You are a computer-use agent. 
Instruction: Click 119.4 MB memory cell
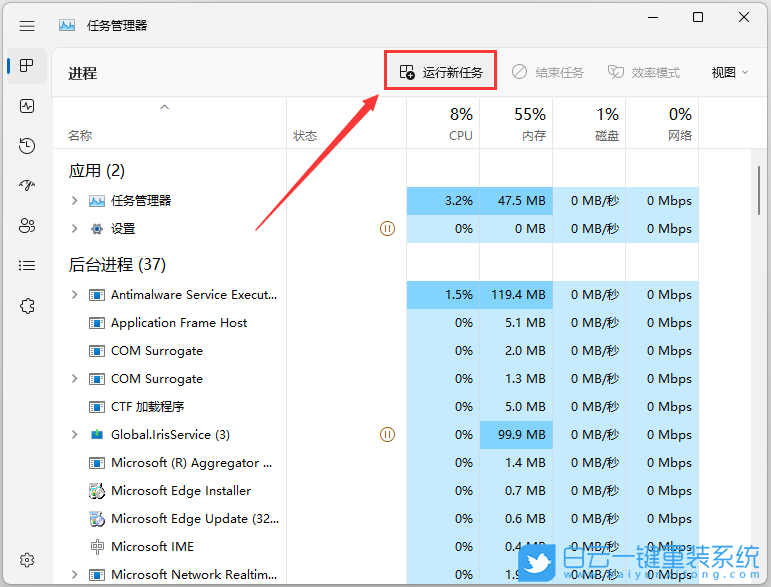tap(516, 295)
